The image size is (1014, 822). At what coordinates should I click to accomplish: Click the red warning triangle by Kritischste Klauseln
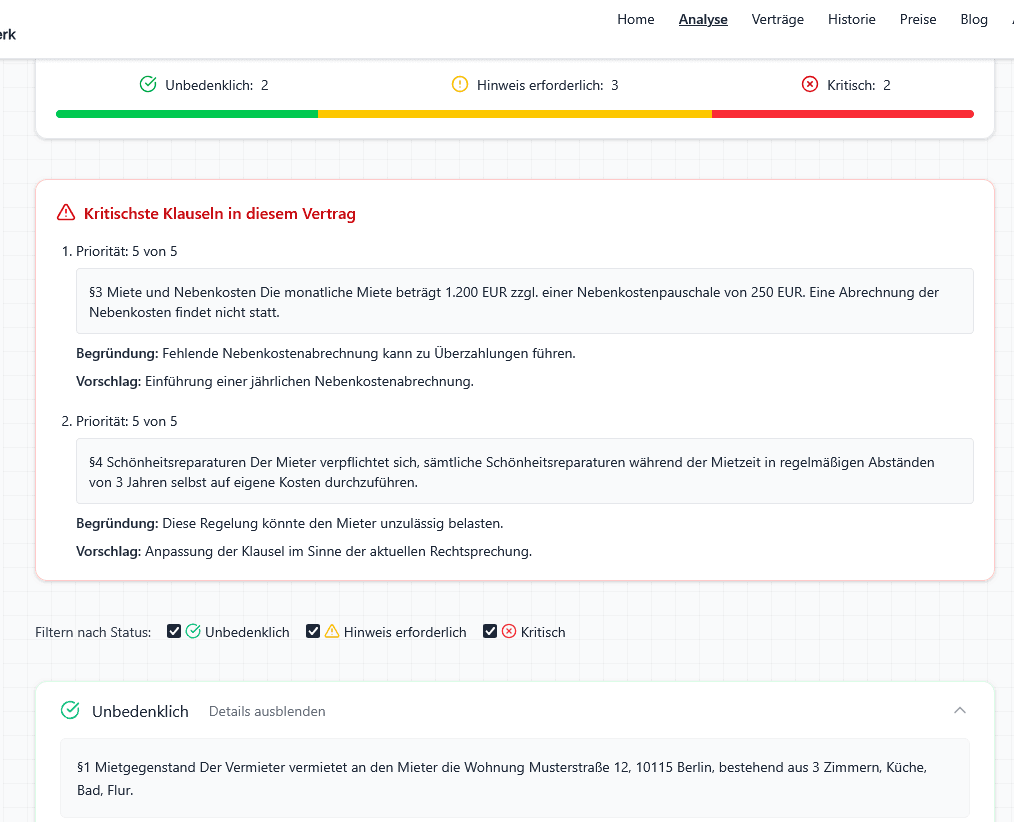point(66,213)
